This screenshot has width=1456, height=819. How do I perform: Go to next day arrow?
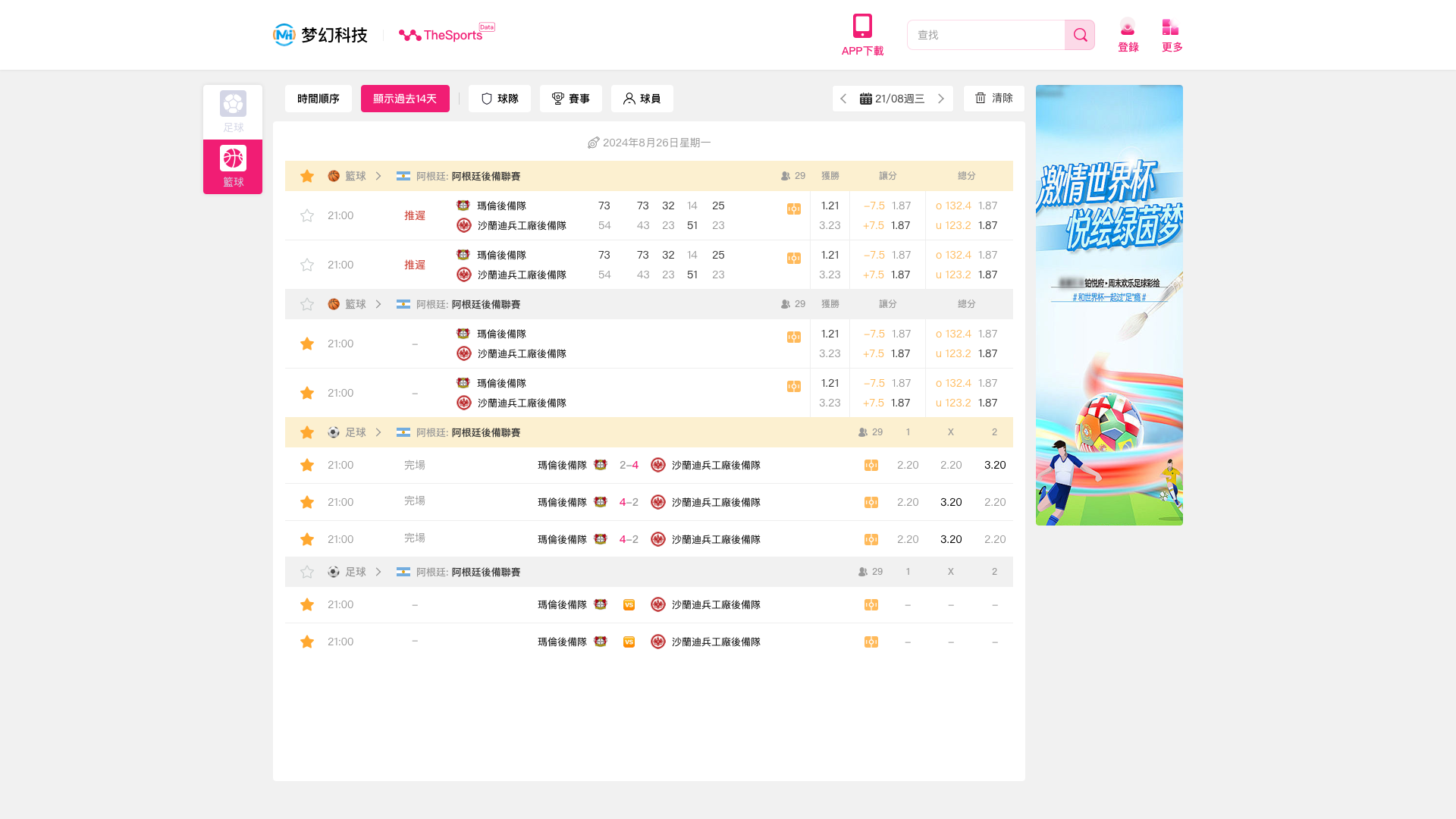coord(941,99)
